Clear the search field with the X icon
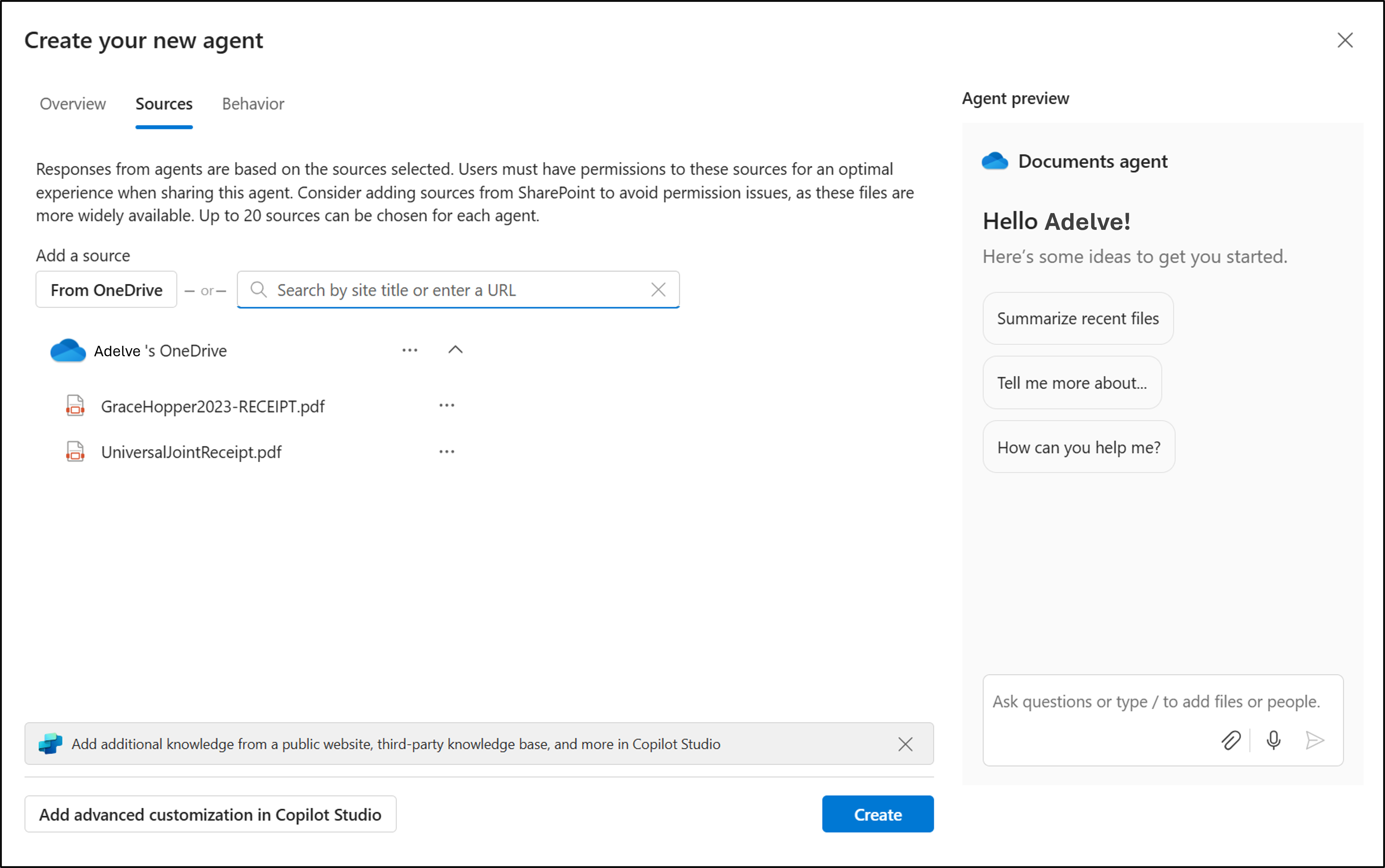1385x868 pixels. pyautogui.click(x=658, y=289)
